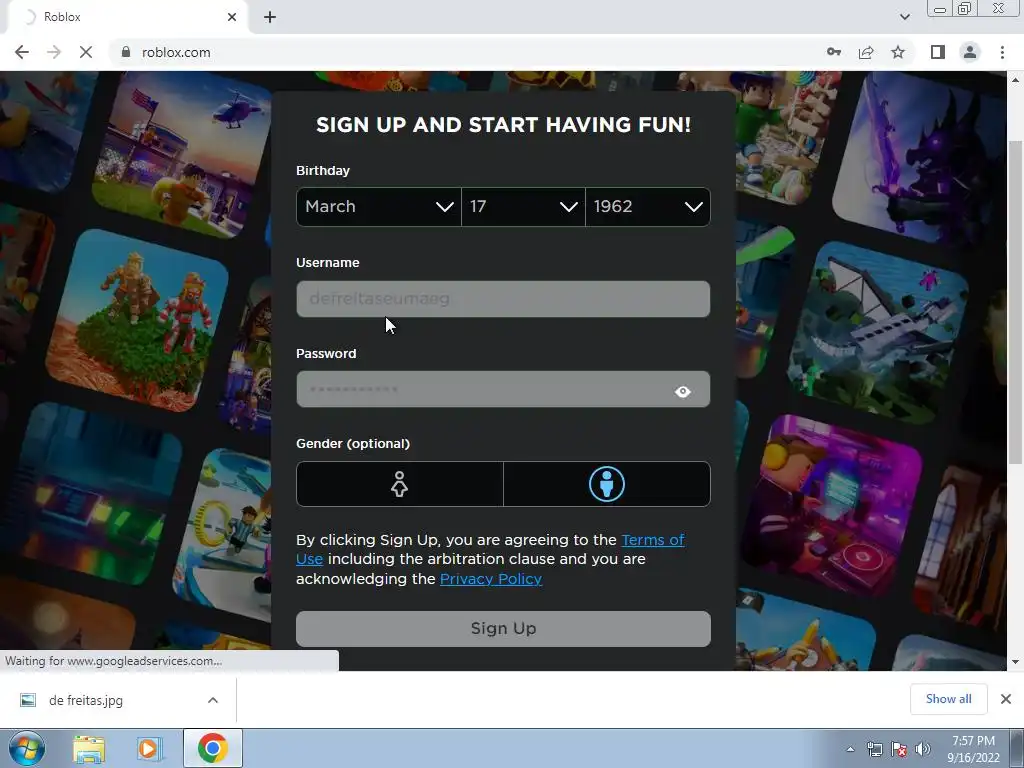This screenshot has height=768, width=1024.
Task: Open the Terms of Use link
Action: click(652, 540)
